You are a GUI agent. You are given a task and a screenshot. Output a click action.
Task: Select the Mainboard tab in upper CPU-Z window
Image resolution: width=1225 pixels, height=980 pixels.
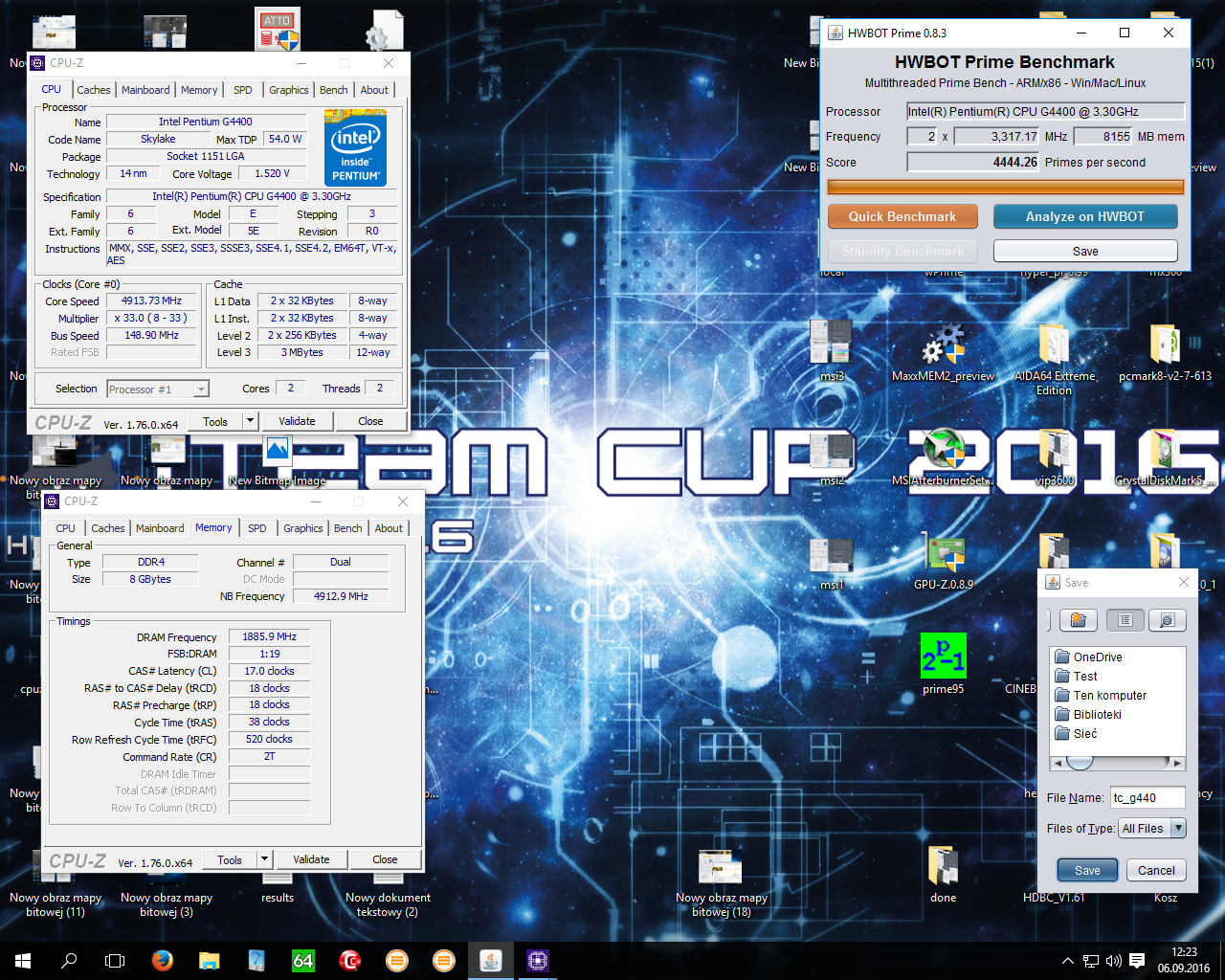(145, 90)
